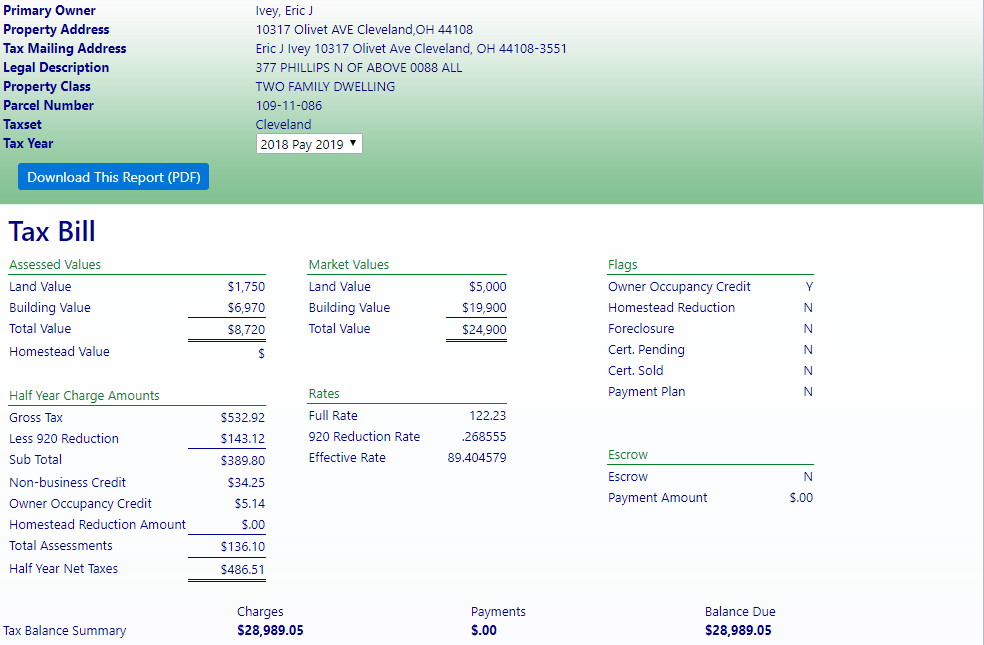The width and height of the screenshot is (984, 645).
Task: Select the market Total Value $24,900
Action: [x=483, y=329]
